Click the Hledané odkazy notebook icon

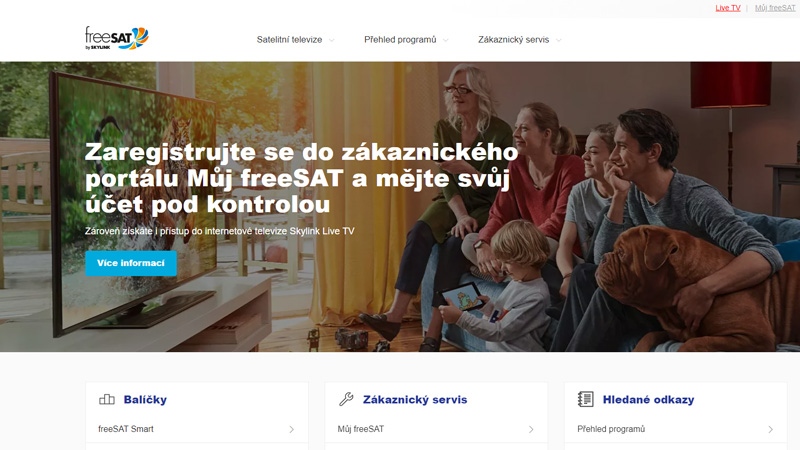click(x=586, y=399)
